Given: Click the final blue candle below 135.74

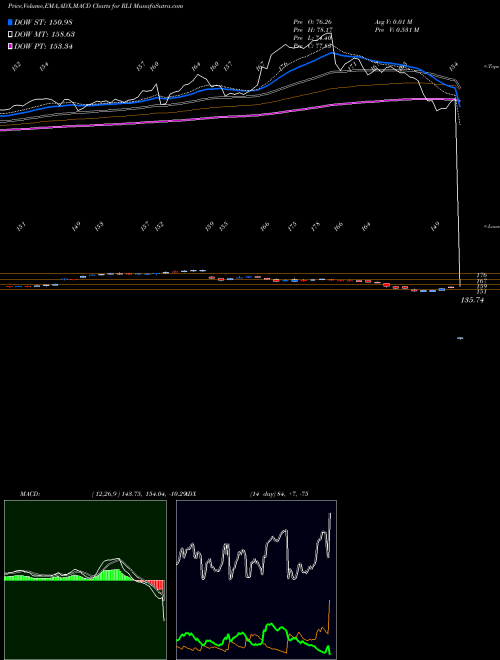Looking at the screenshot, I should pos(460,338).
